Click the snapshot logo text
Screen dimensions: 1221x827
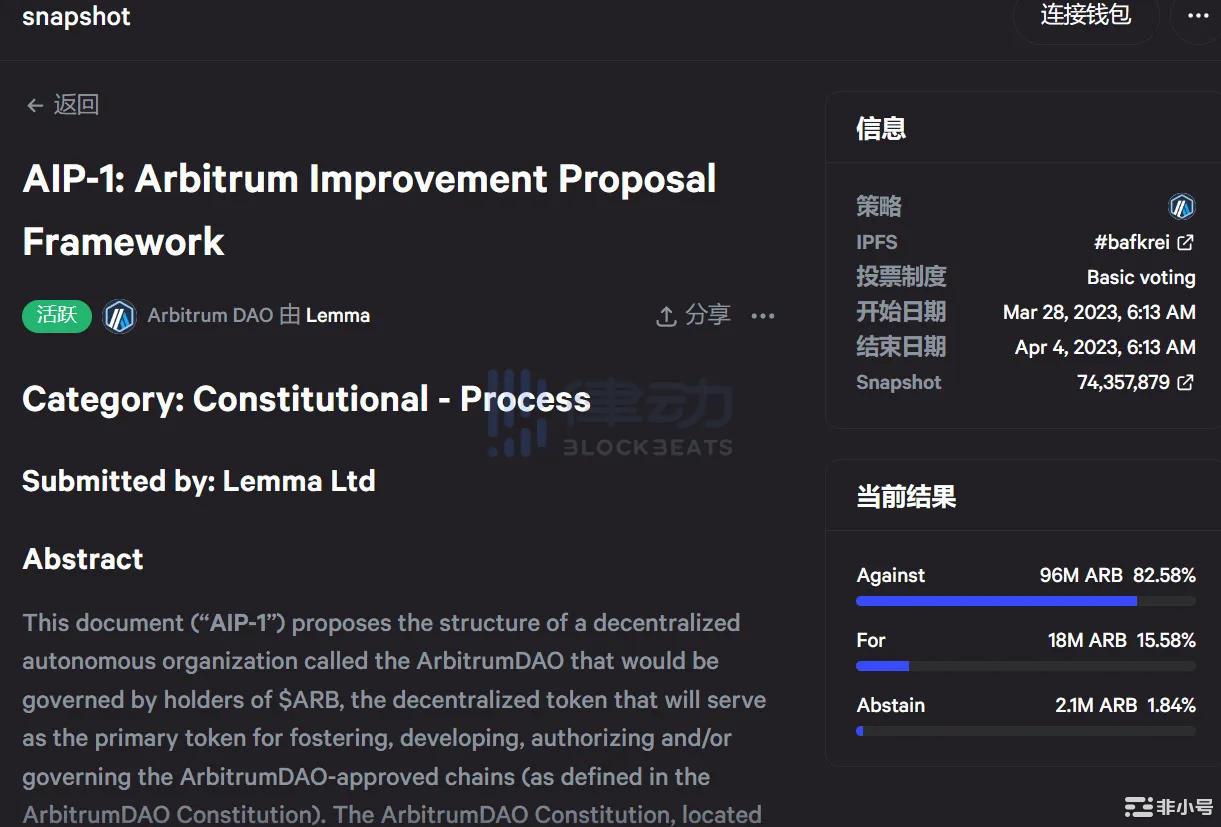(76, 17)
